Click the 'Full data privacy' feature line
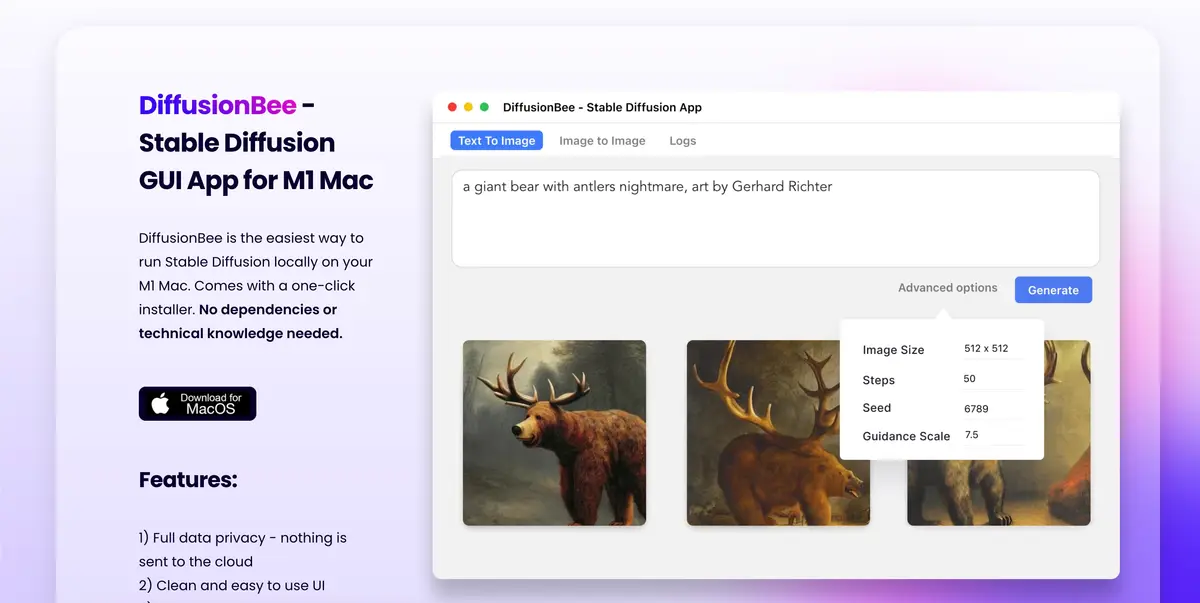Screen dimensions: 1200x603 click(243, 550)
